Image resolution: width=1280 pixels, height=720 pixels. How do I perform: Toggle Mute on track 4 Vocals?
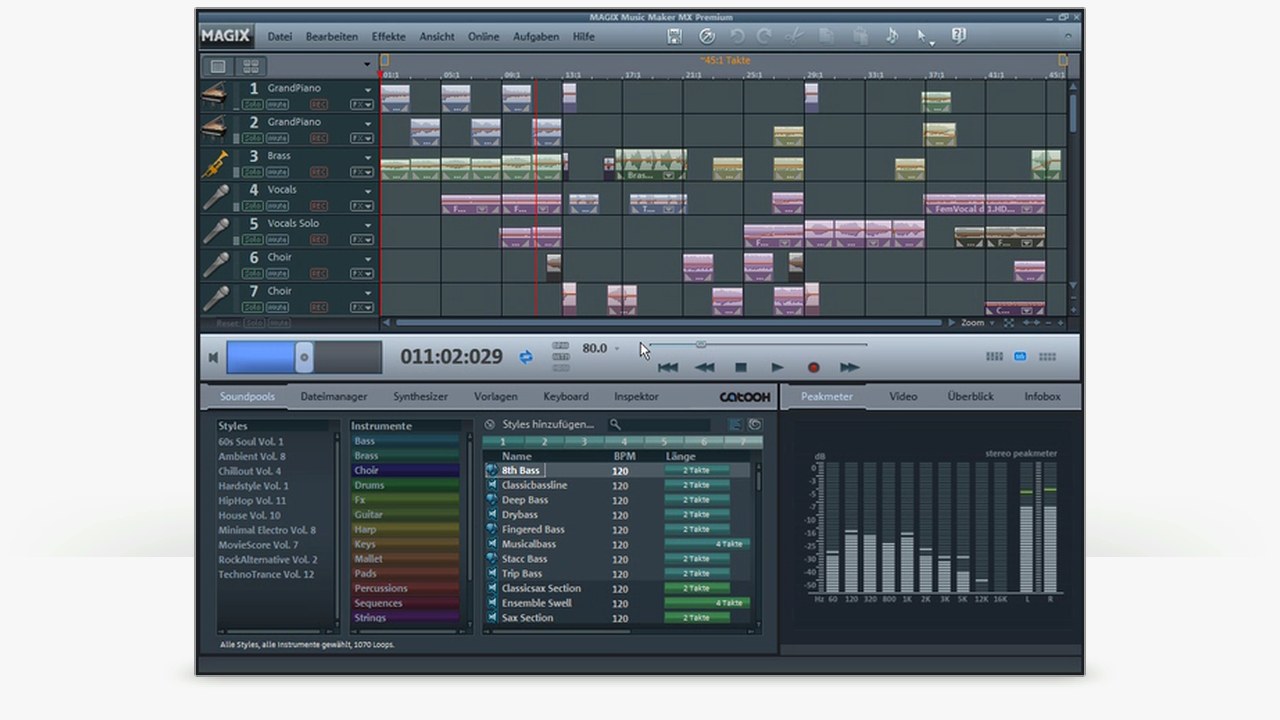point(277,206)
